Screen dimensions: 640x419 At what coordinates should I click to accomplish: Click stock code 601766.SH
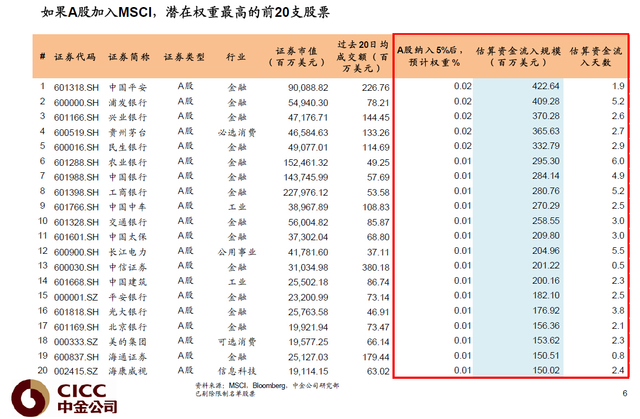pyautogui.click(x=76, y=207)
